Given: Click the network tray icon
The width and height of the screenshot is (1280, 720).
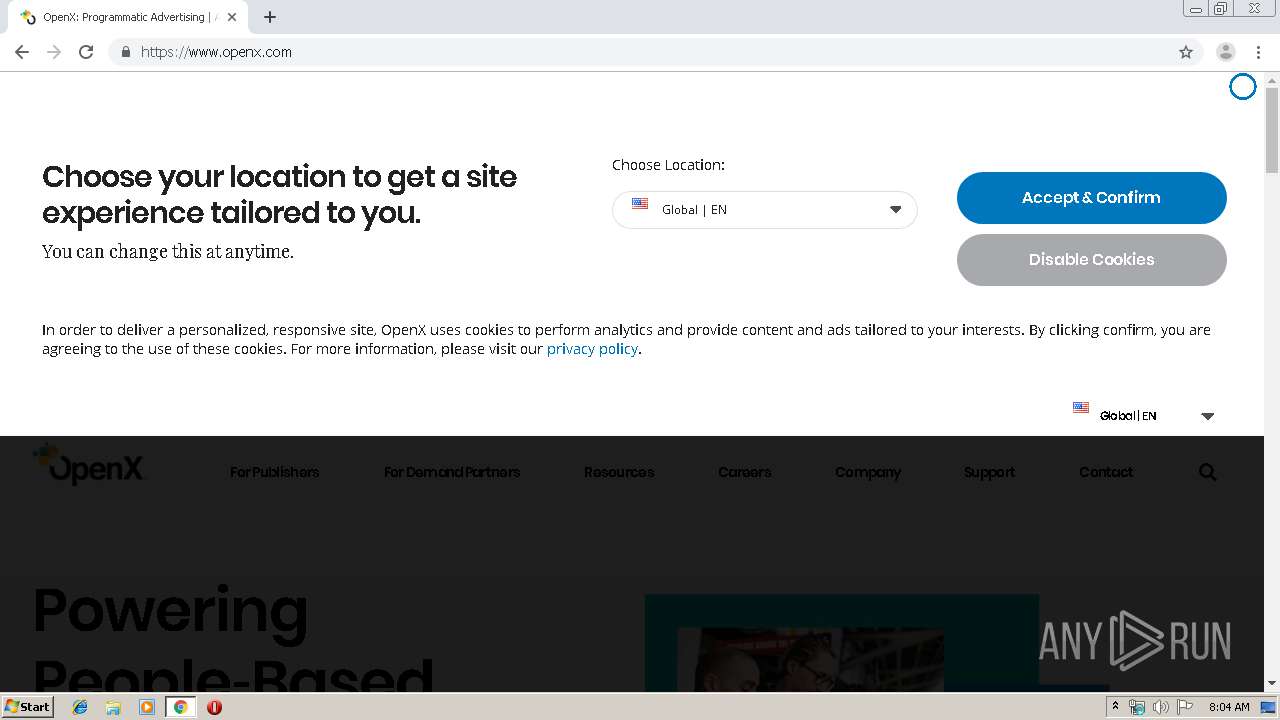Looking at the screenshot, I should click(1137, 707).
